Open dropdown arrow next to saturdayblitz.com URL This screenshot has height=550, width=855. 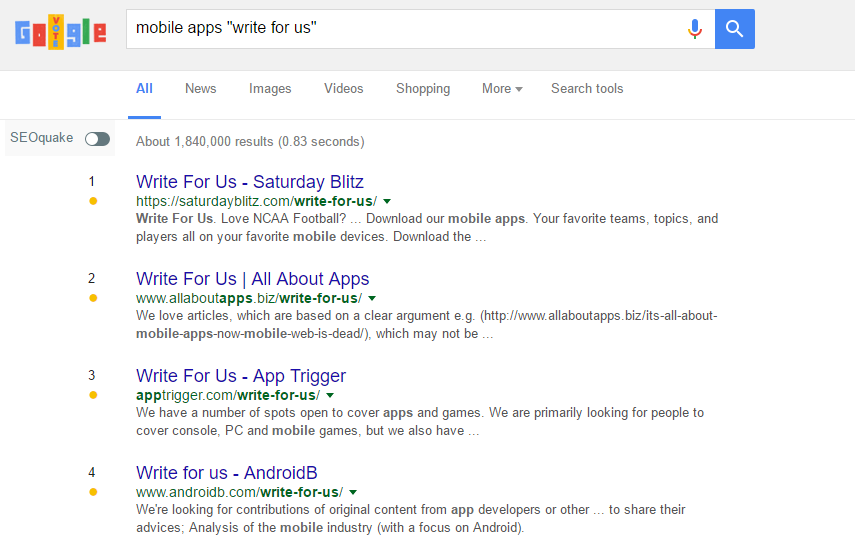click(387, 201)
